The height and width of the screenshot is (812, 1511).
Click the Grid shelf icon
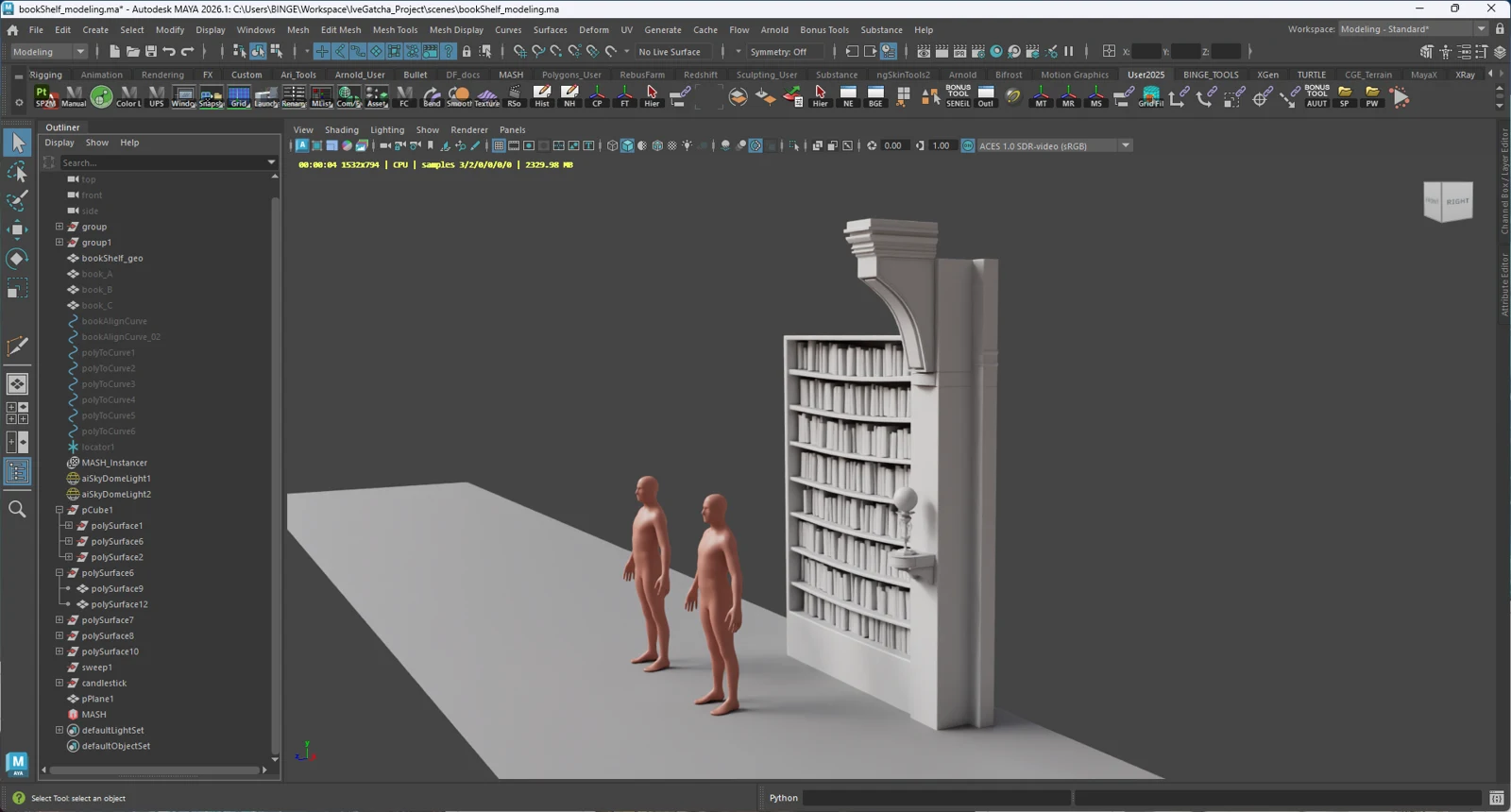[239, 96]
